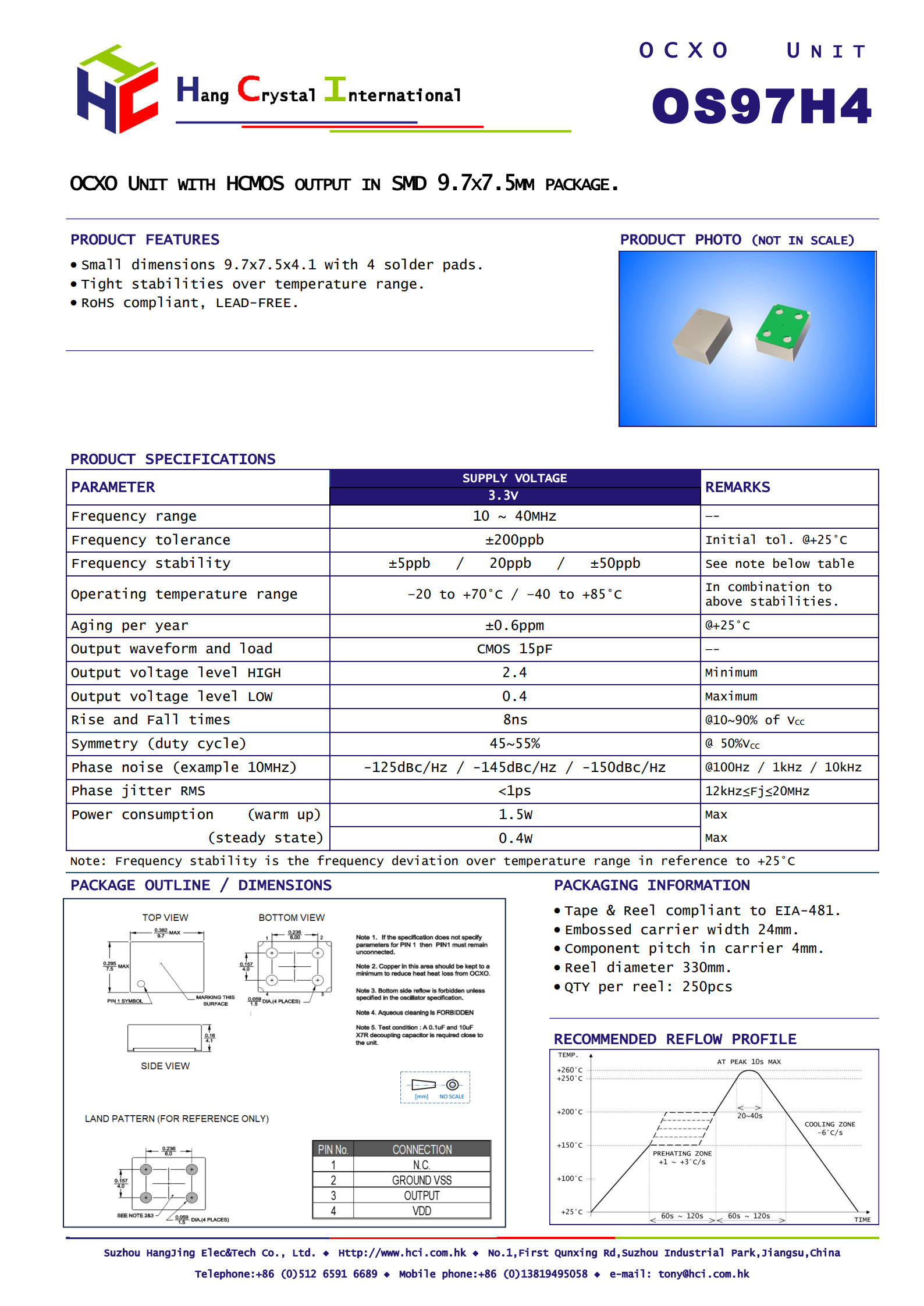
Task: Open the Http://www.hci.com.hk link
Action: 402,1253
